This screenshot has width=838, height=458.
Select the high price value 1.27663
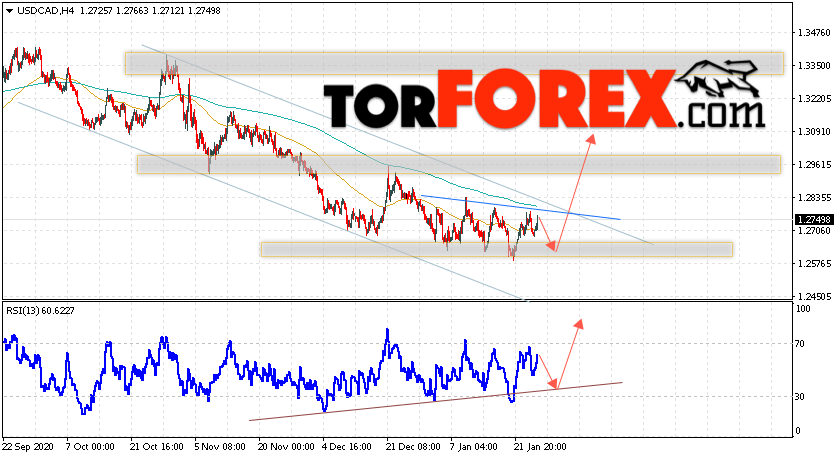tap(132, 11)
